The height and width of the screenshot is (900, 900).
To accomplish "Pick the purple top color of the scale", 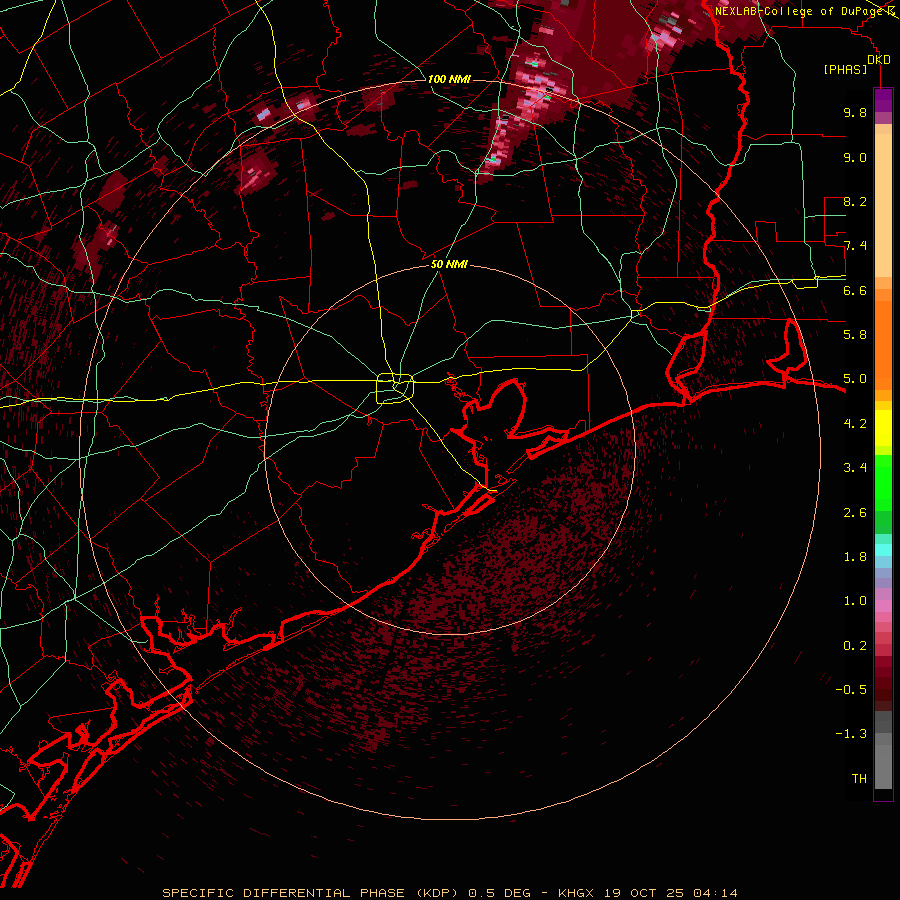I will click(x=883, y=100).
